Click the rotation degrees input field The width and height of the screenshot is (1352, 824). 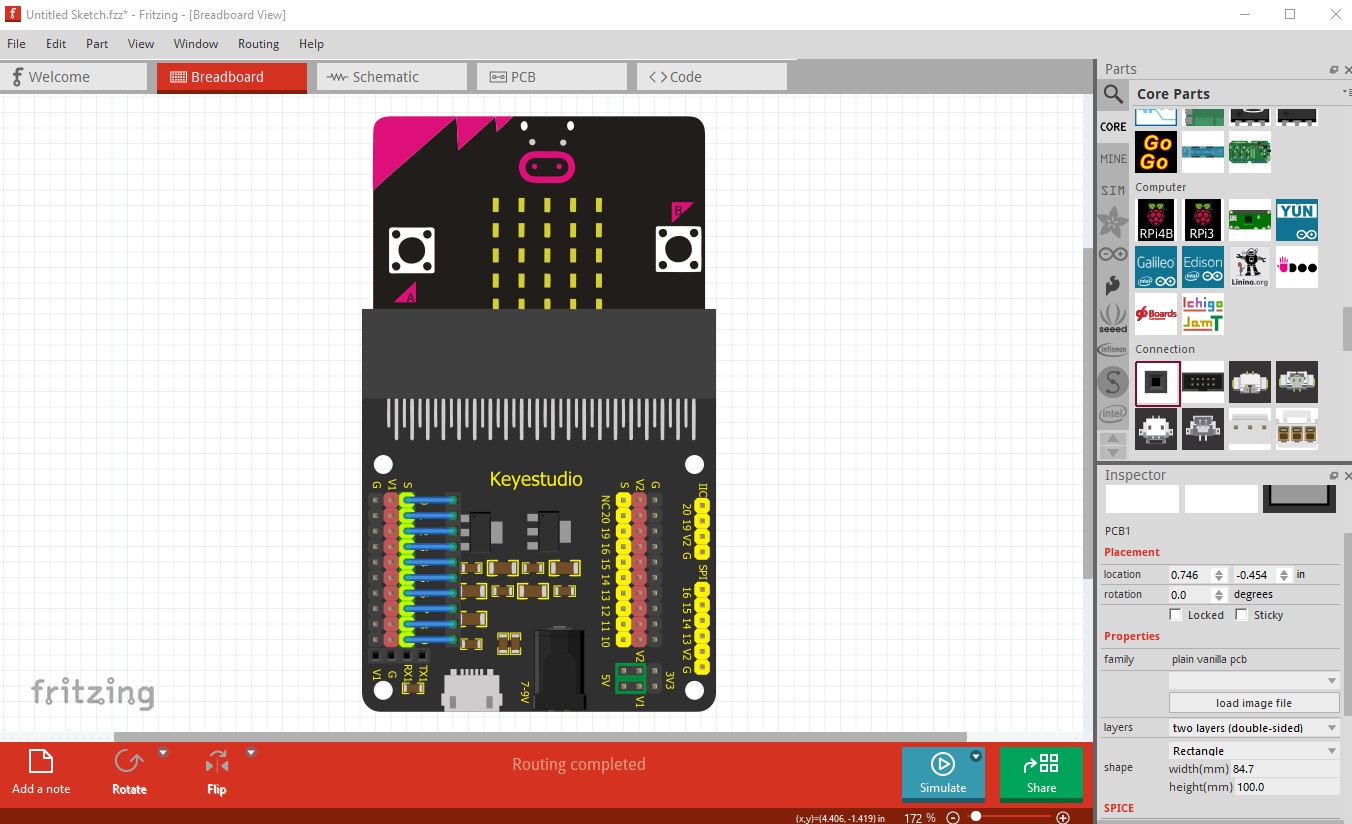[1190, 595]
